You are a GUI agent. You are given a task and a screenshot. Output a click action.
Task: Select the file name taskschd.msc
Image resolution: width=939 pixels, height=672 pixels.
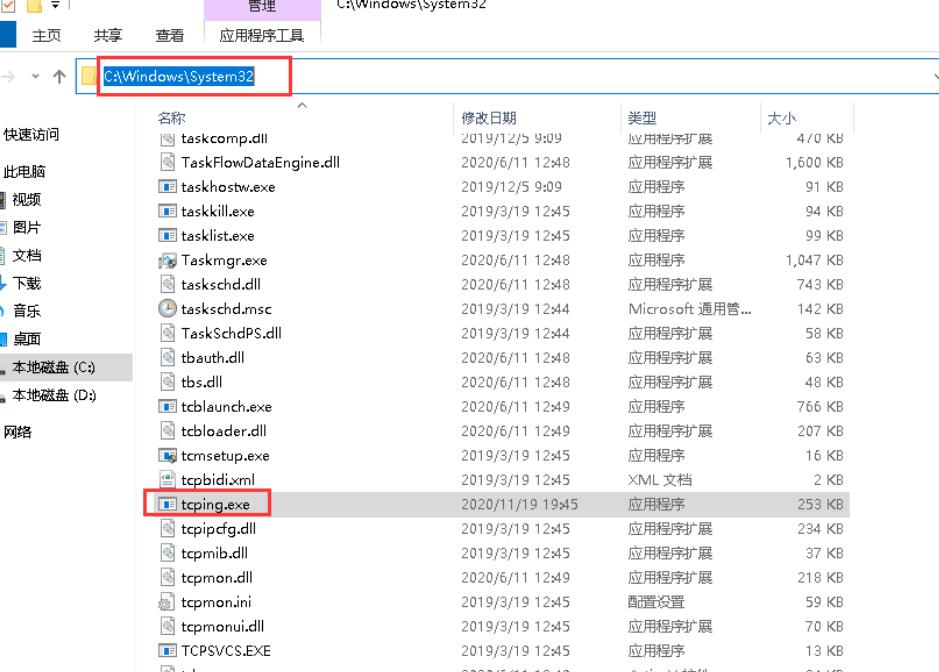226,309
